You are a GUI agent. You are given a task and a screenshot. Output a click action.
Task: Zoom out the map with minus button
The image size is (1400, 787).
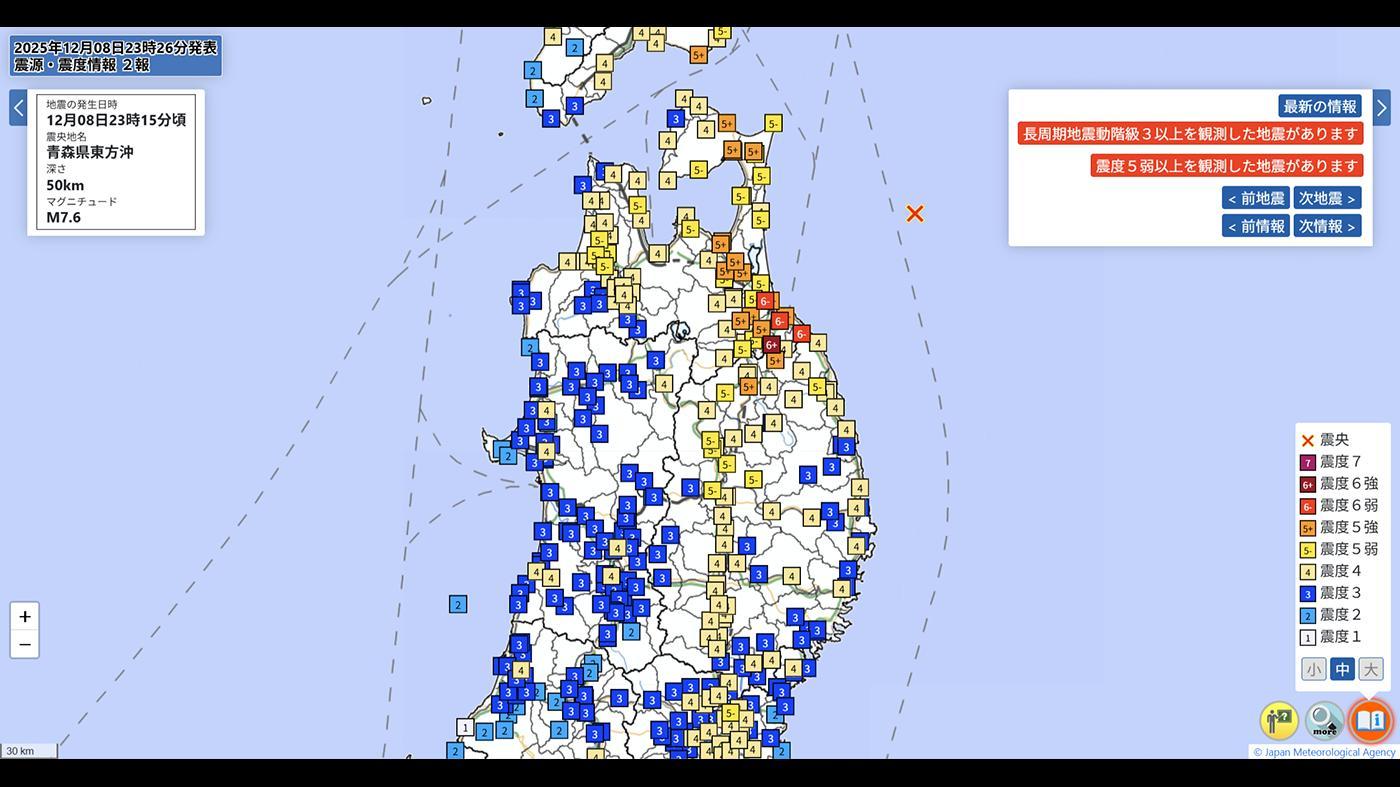[25, 644]
